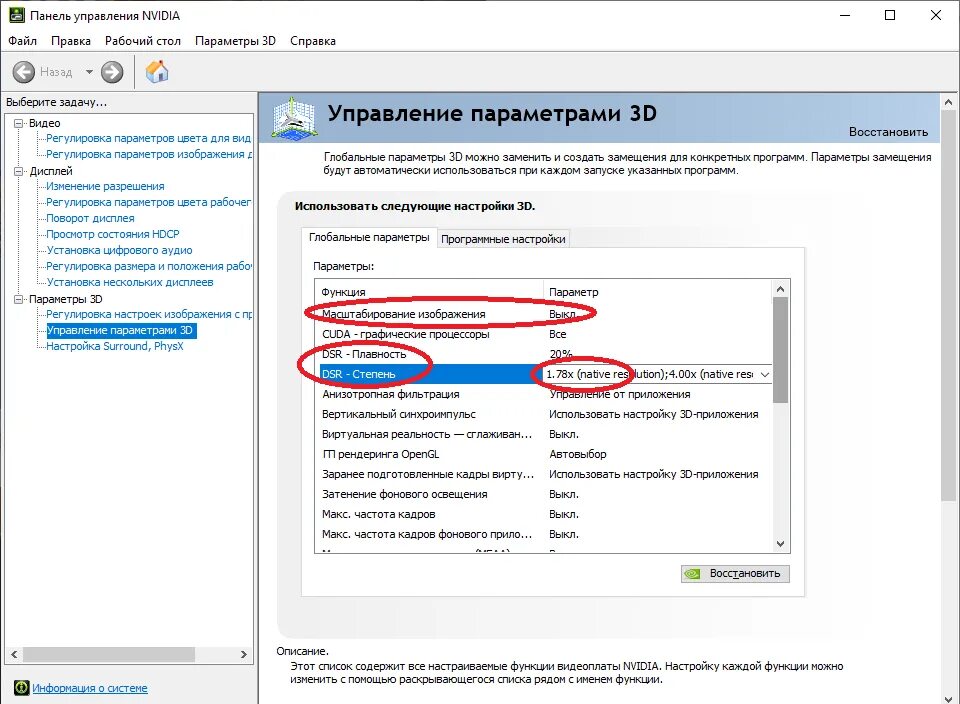This screenshot has width=960, height=704.
Task: Select Макс. частота кадров row
Action: point(543,514)
